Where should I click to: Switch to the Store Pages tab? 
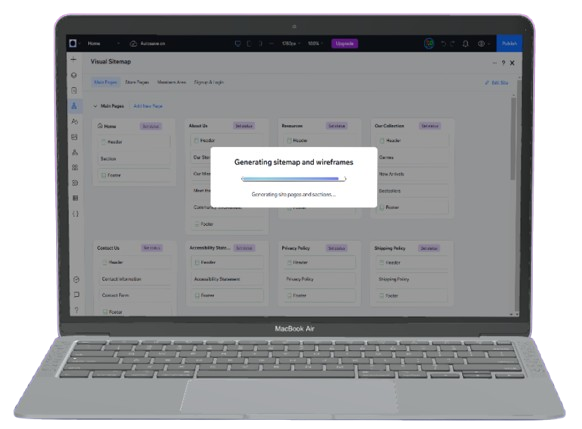click(x=137, y=82)
